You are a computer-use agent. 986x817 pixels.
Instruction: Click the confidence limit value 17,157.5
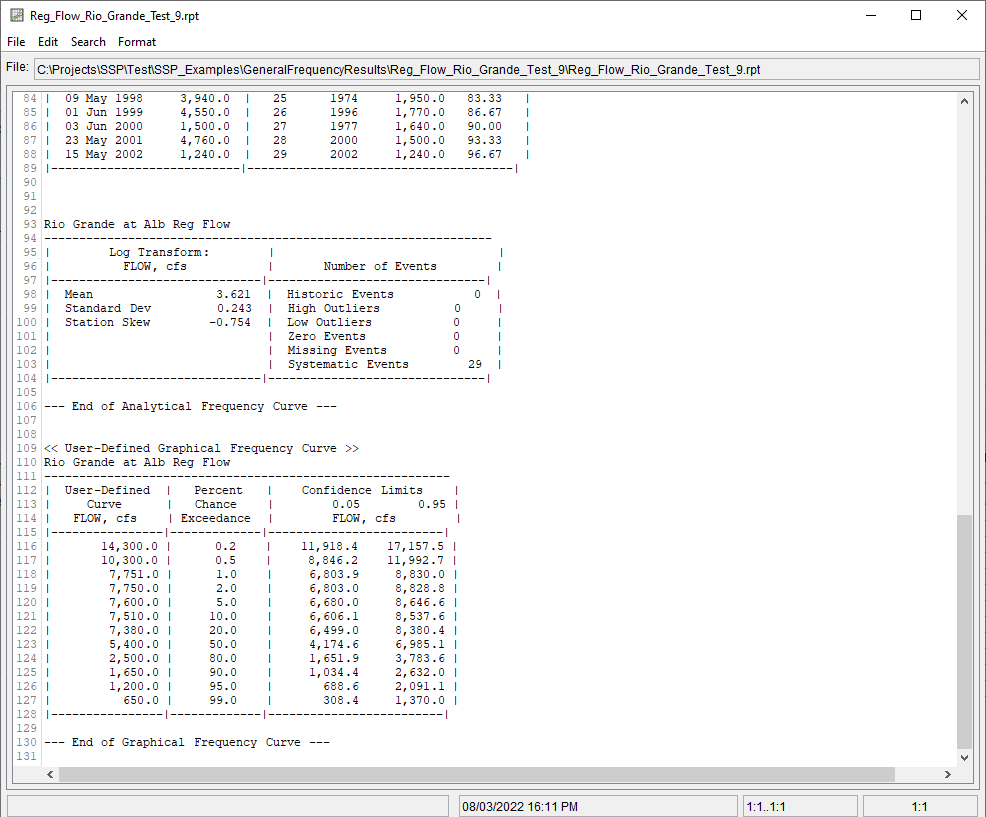point(415,546)
